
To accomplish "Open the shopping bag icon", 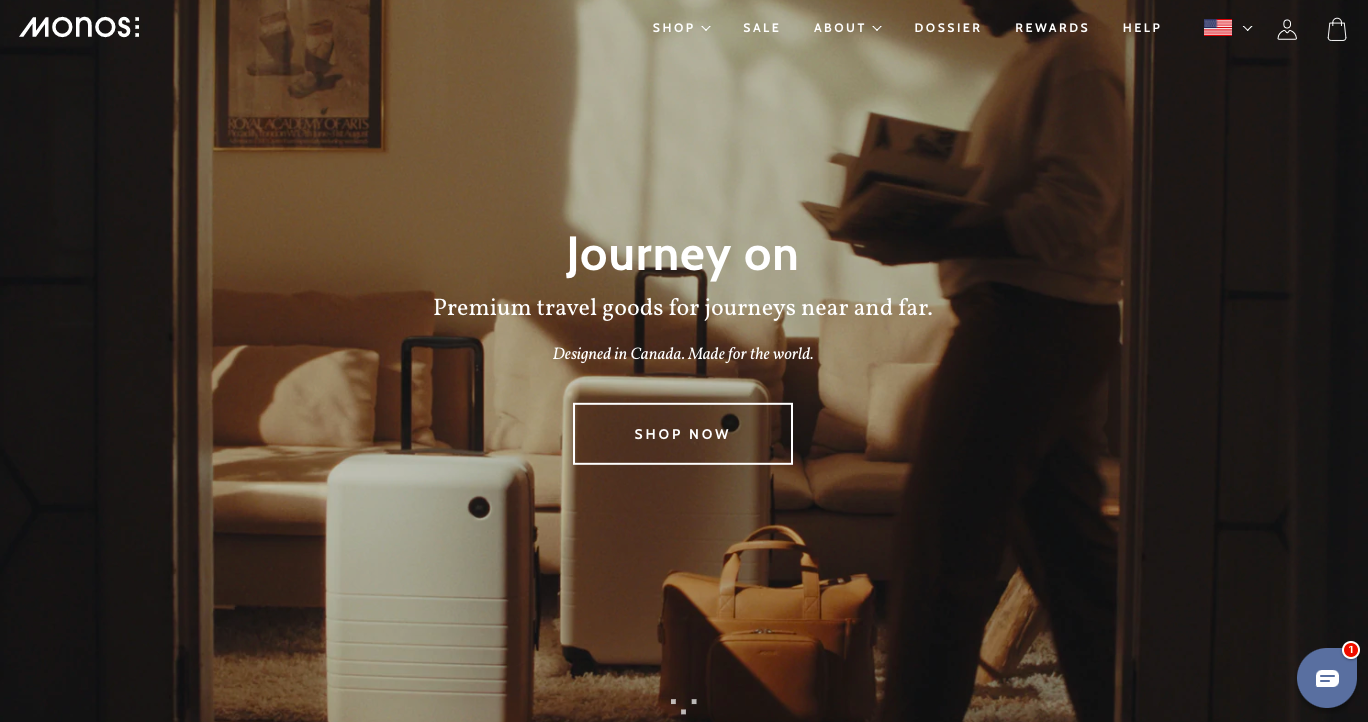I will pos(1337,29).
